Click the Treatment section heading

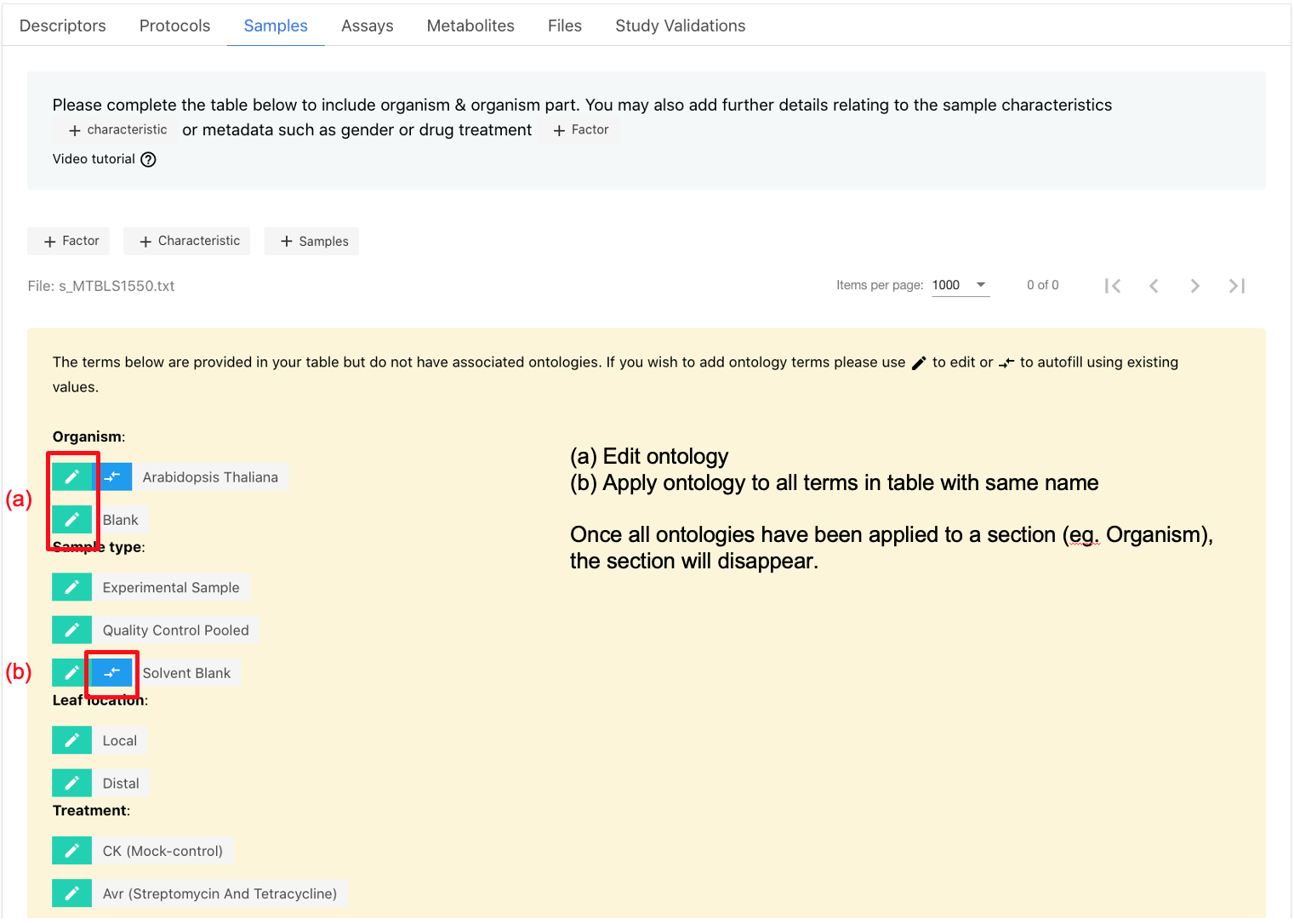[91, 810]
